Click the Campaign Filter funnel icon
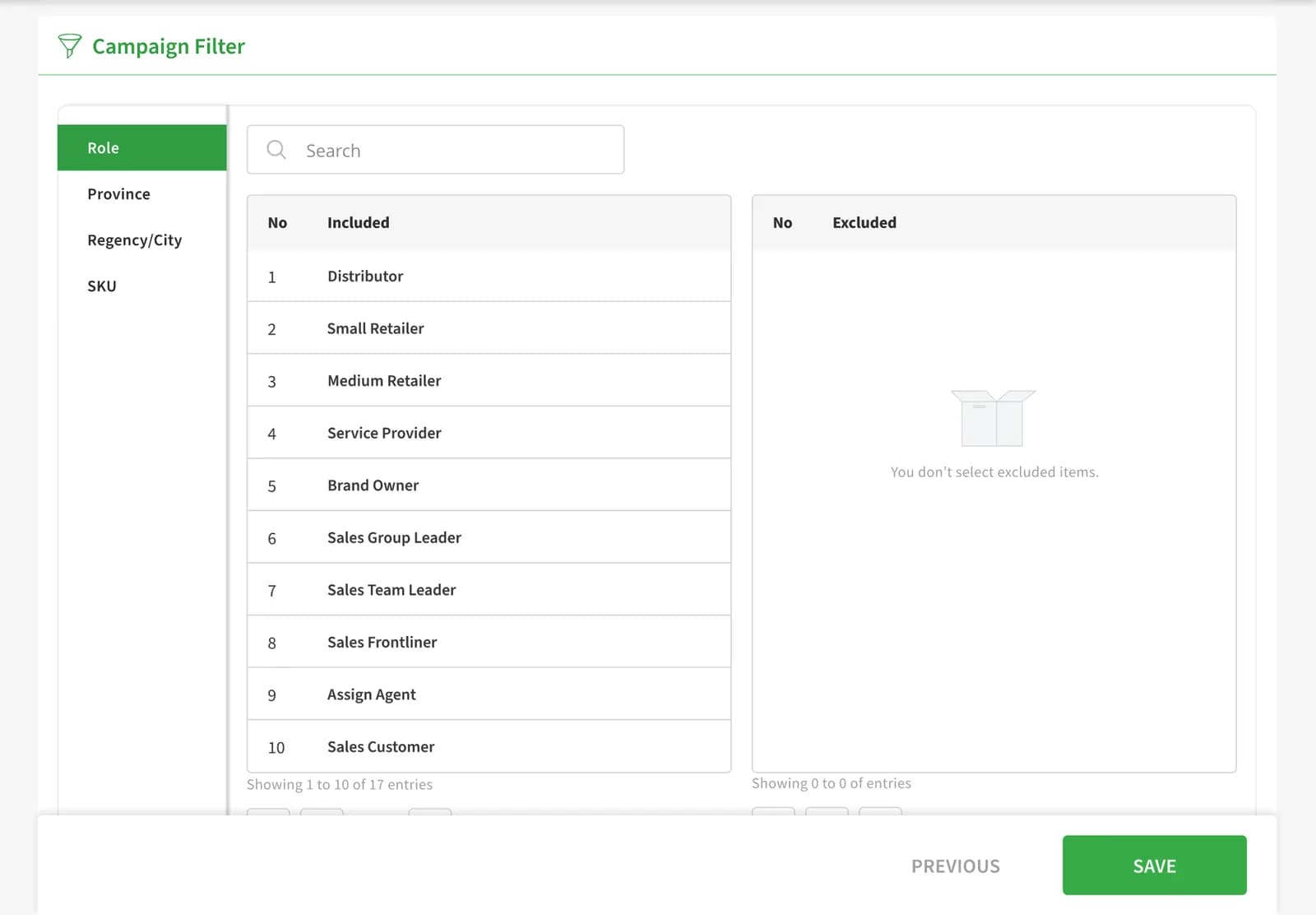The image size is (1316, 915). (70, 46)
